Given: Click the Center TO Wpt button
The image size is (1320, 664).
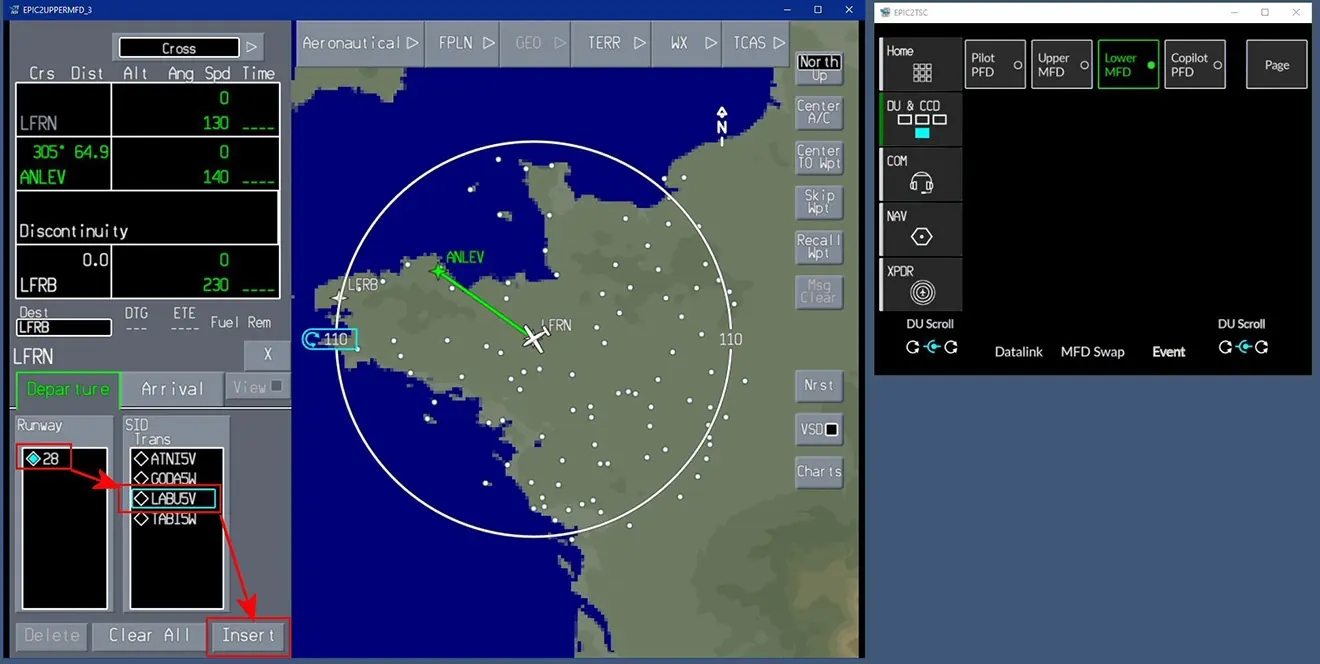Looking at the screenshot, I should tap(819, 157).
